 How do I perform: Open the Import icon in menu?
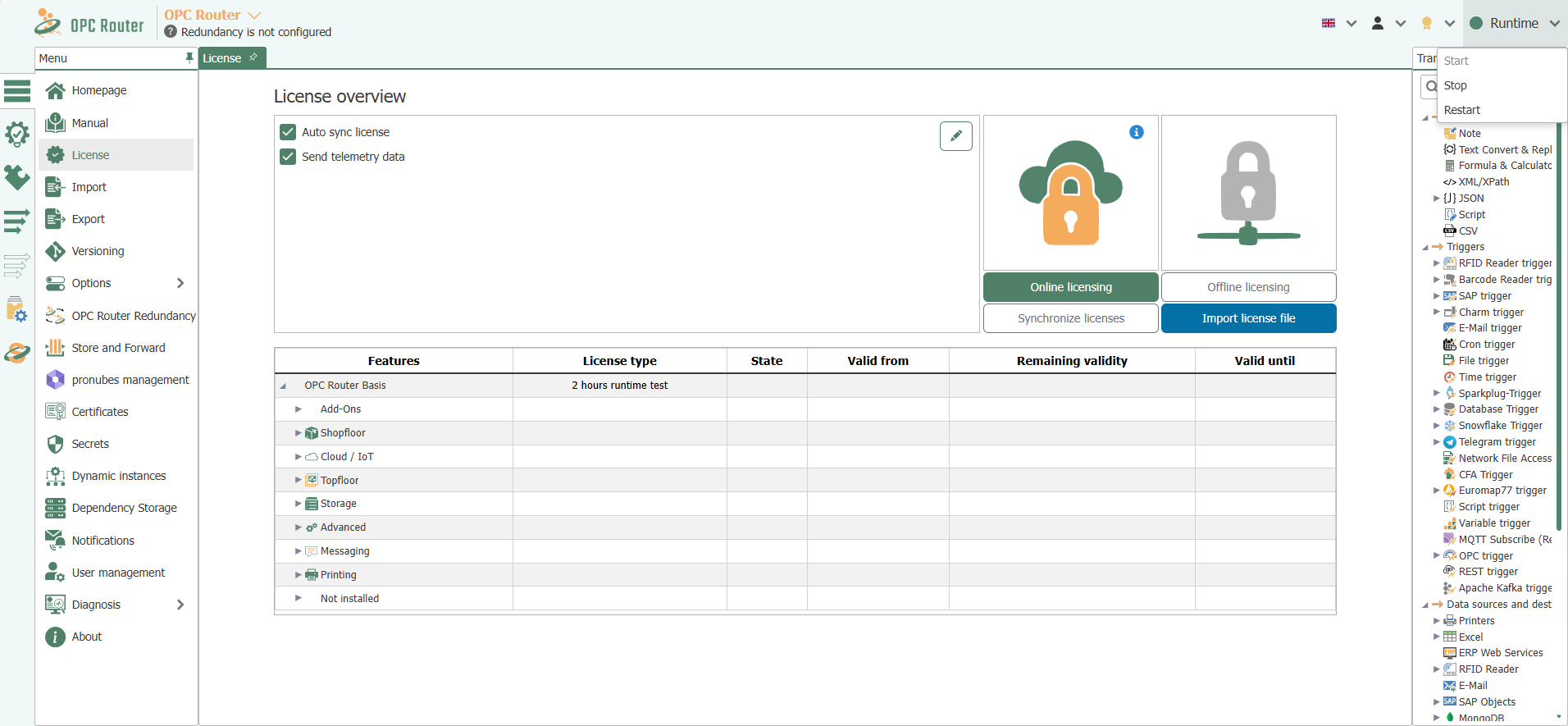(55, 187)
